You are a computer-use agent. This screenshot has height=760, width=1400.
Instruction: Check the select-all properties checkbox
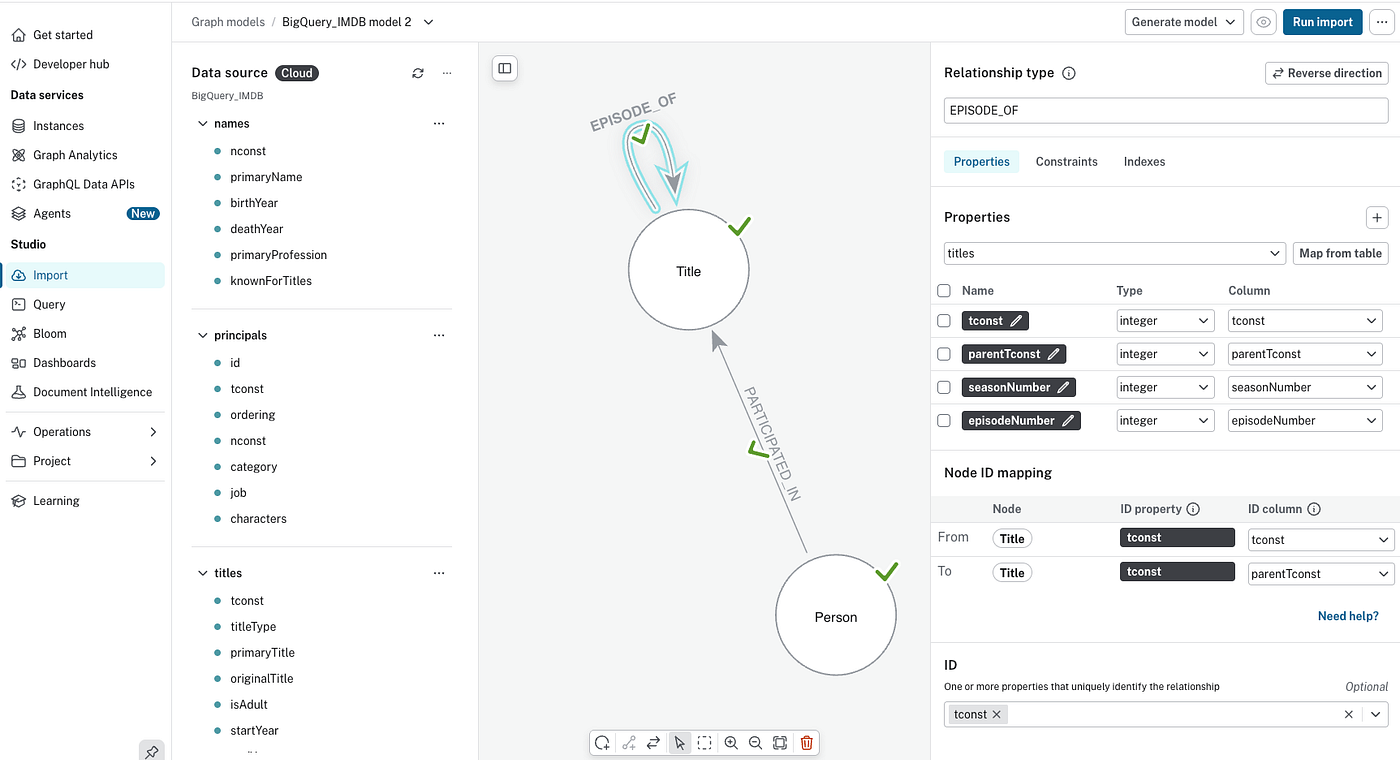(x=944, y=291)
